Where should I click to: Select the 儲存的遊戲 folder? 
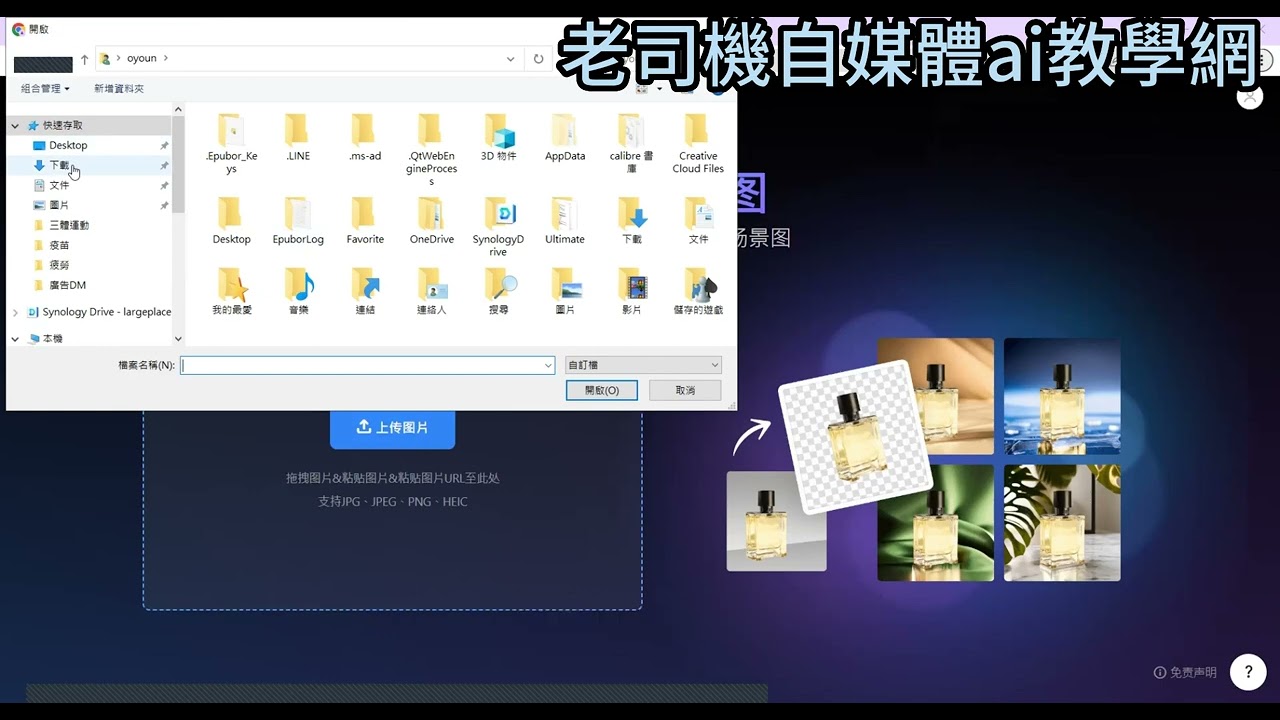point(698,292)
